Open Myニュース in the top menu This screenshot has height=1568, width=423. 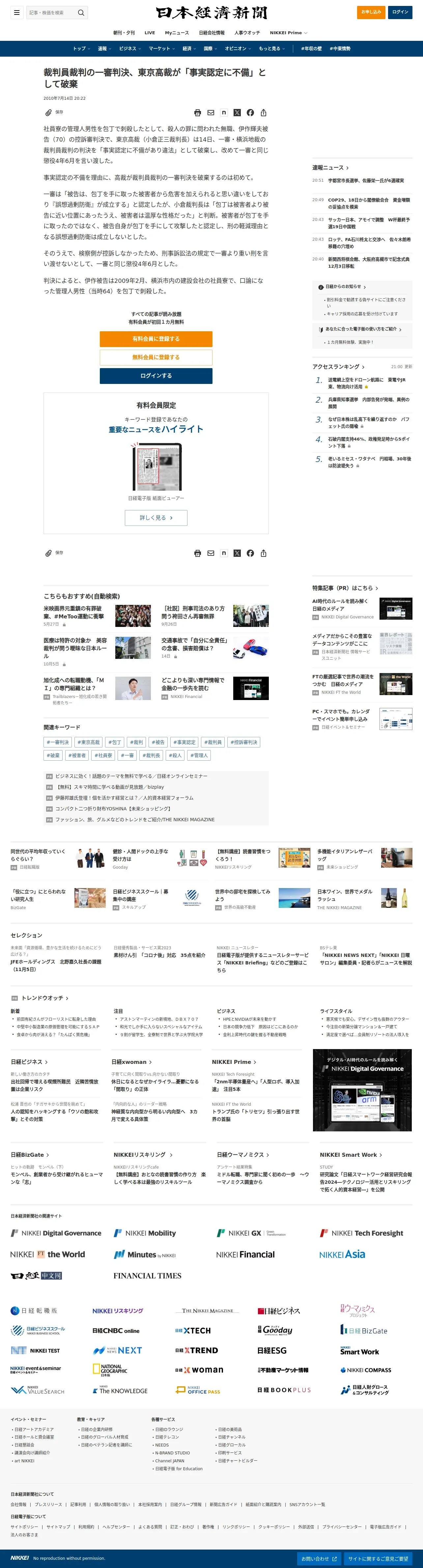click(x=177, y=33)
